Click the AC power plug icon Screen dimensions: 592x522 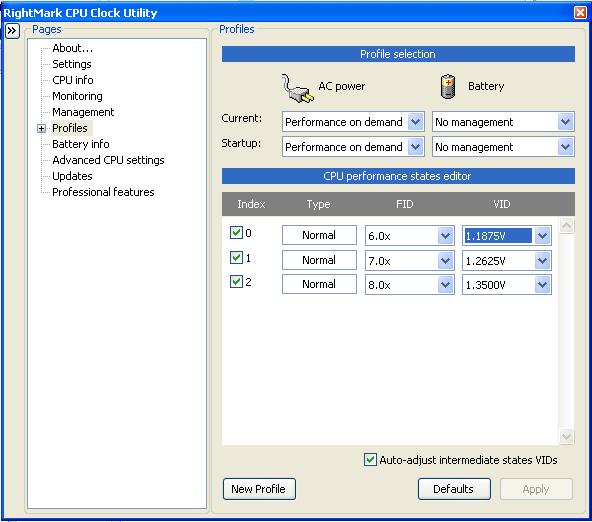click(x=298, y=88)
